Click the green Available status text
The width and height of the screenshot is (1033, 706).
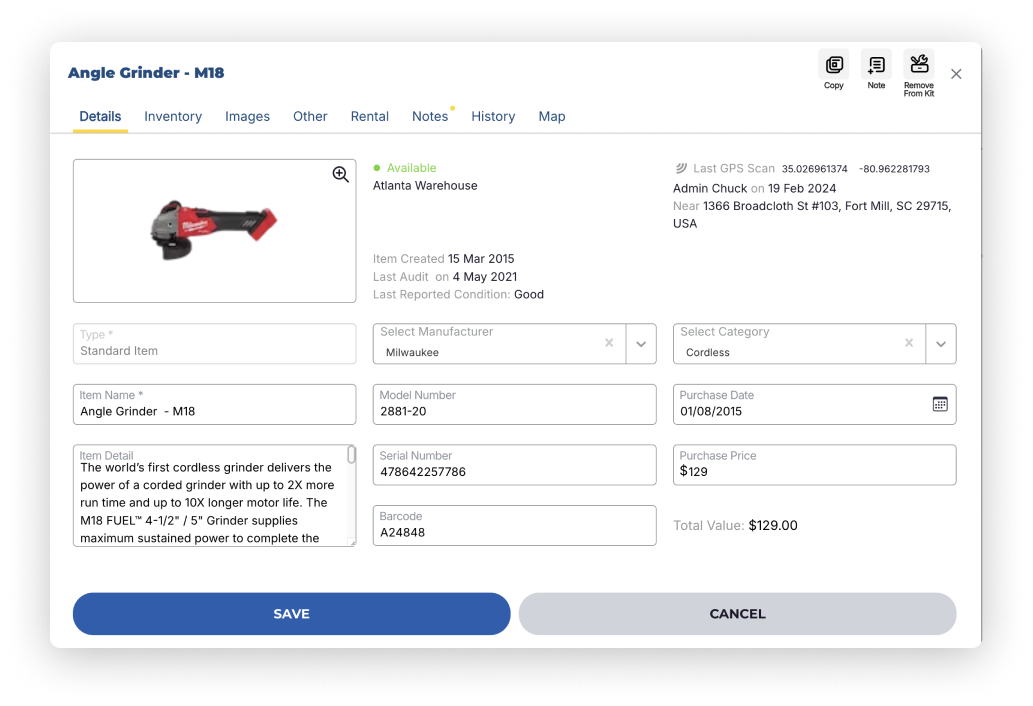click(x=411, y=168)
